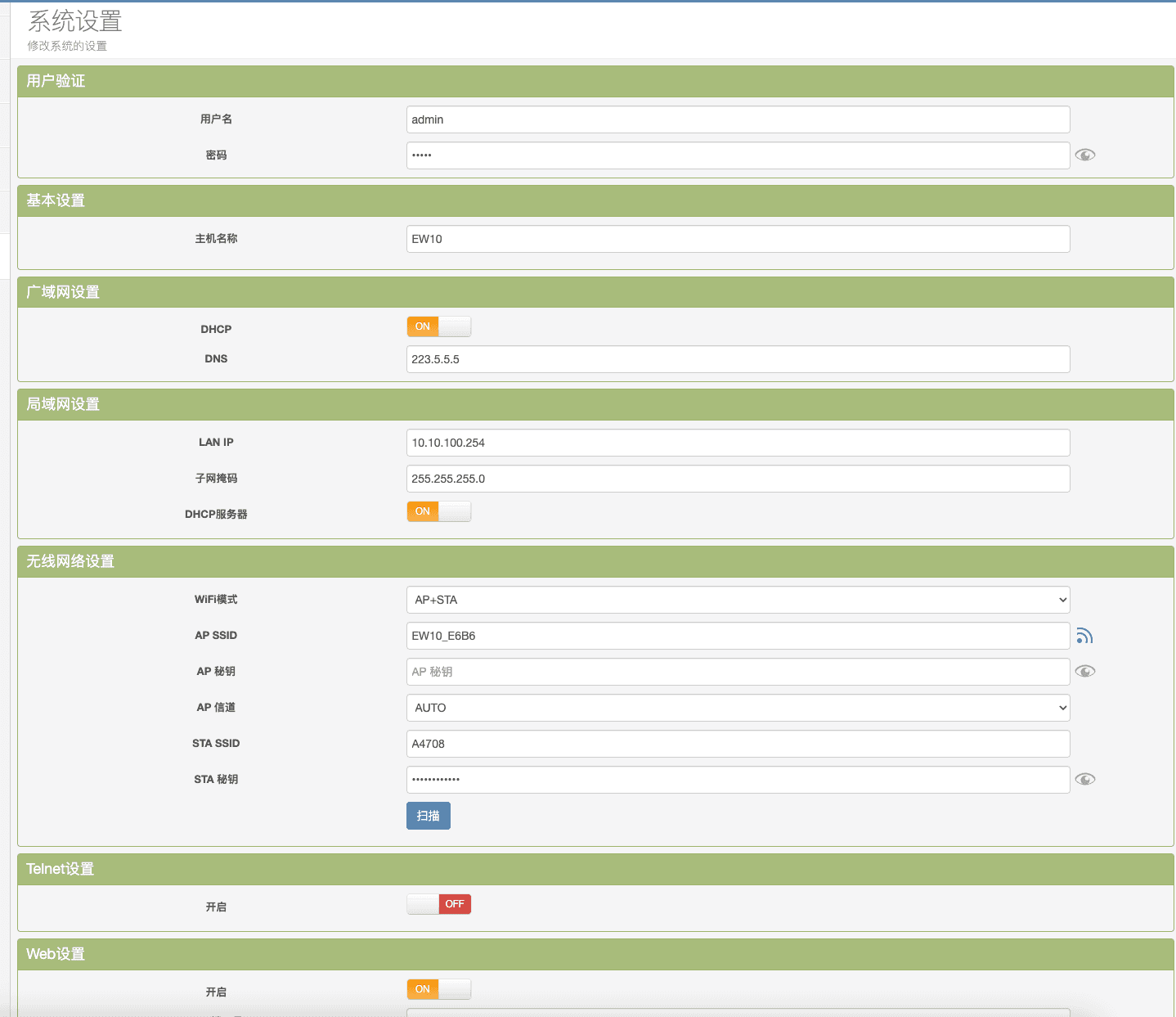Expand the AP 信道 channel dropdown
Viewport: 1176px width, 1017px height.
(738, 708)
